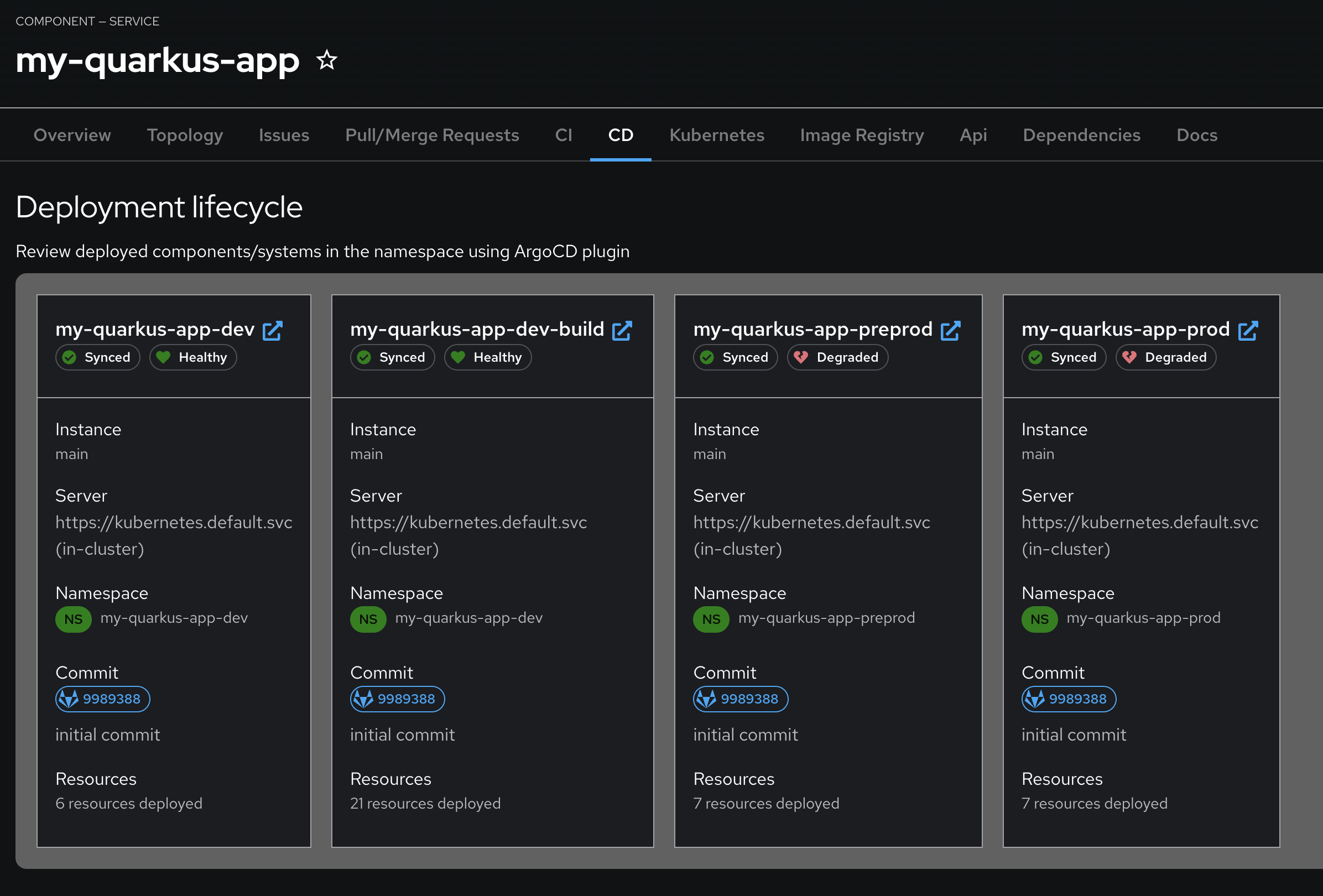The height and width of the screenshot is (896, 1323).
Task: Open the external link icon for my-quarkus-app-dev
Action: tap(273, 331)
